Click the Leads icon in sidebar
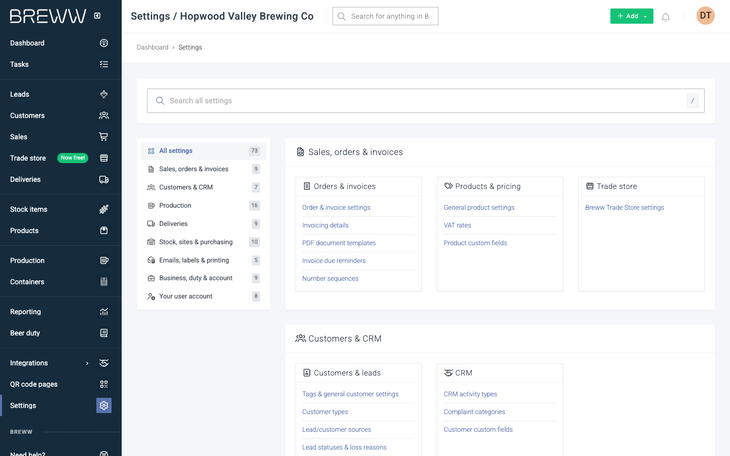Screen dimensions: 730x456 (x=104, y=94)
